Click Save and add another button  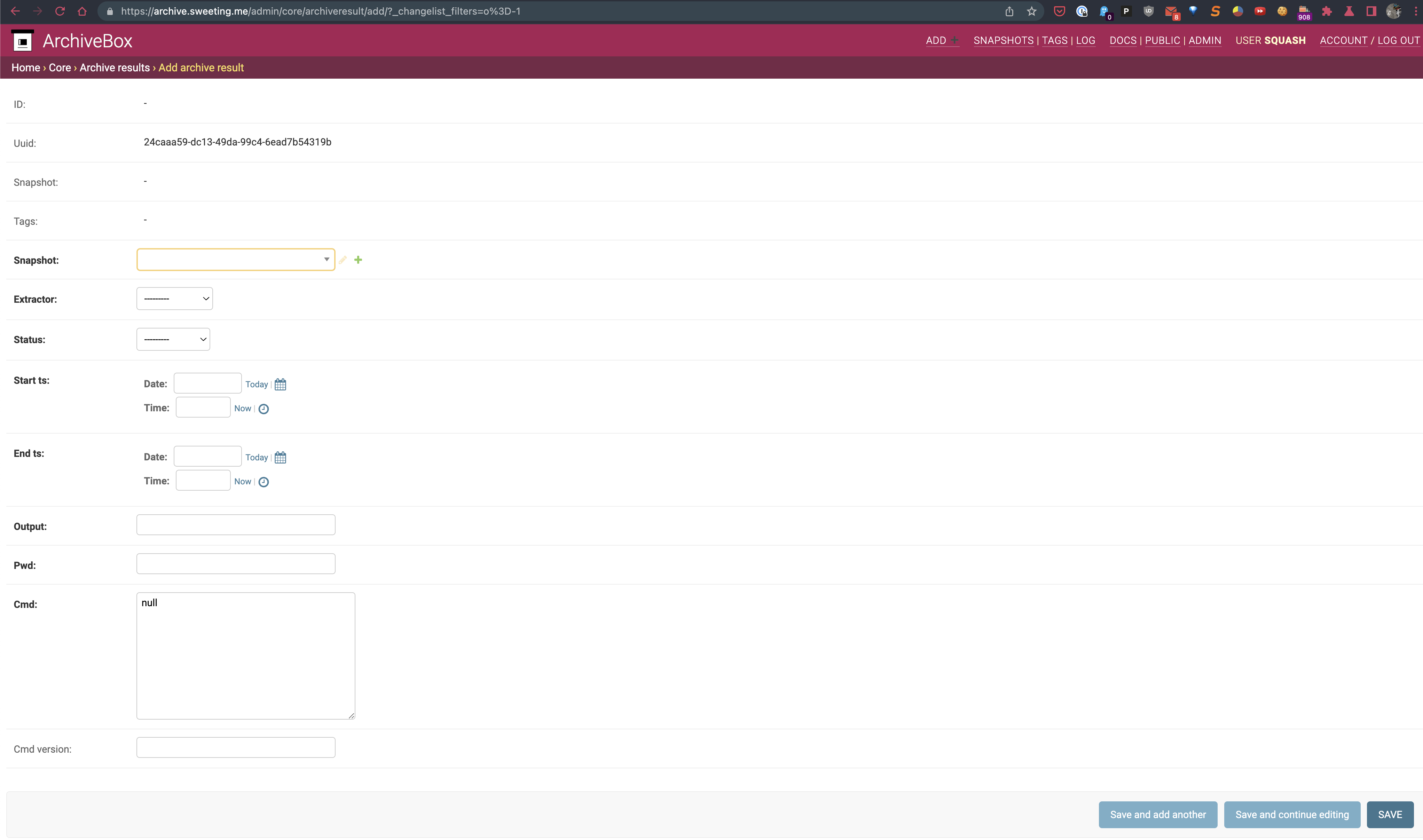[x=1157, y=815]
